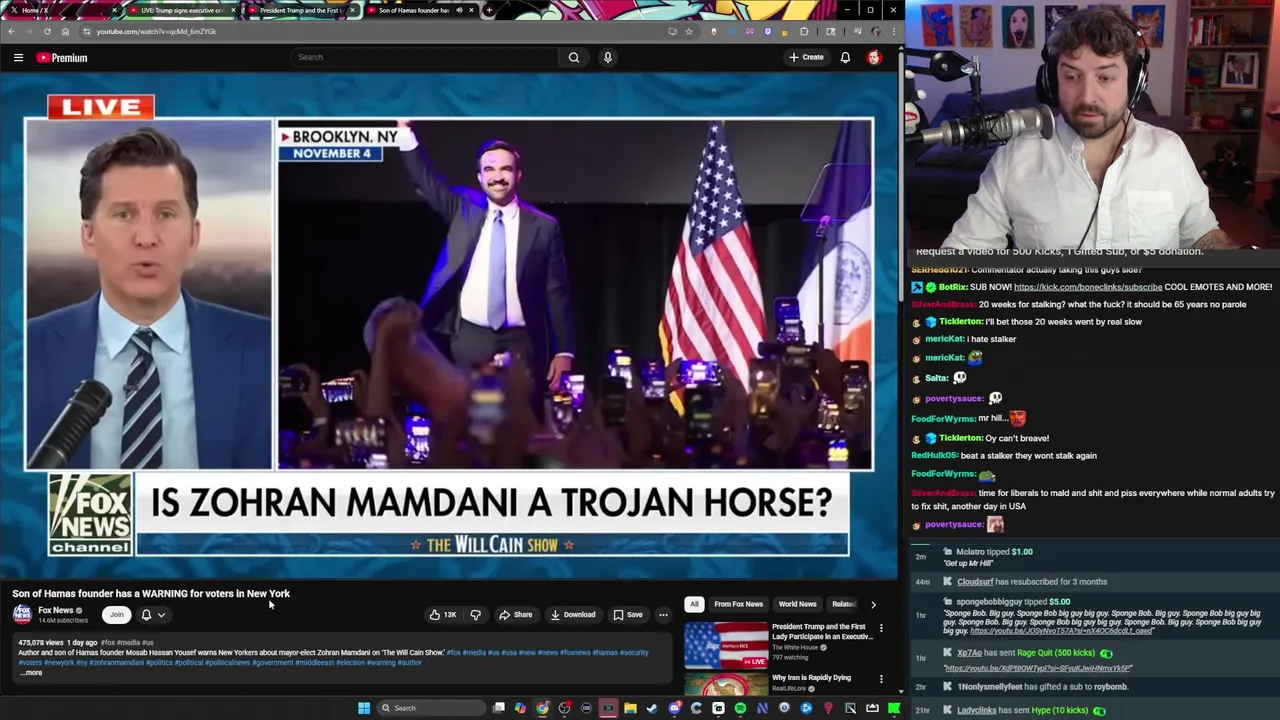Image resolution: width=1280 pixels, height=720 pixels.
Task: Expand description with ...more
Action: [31, 673]
